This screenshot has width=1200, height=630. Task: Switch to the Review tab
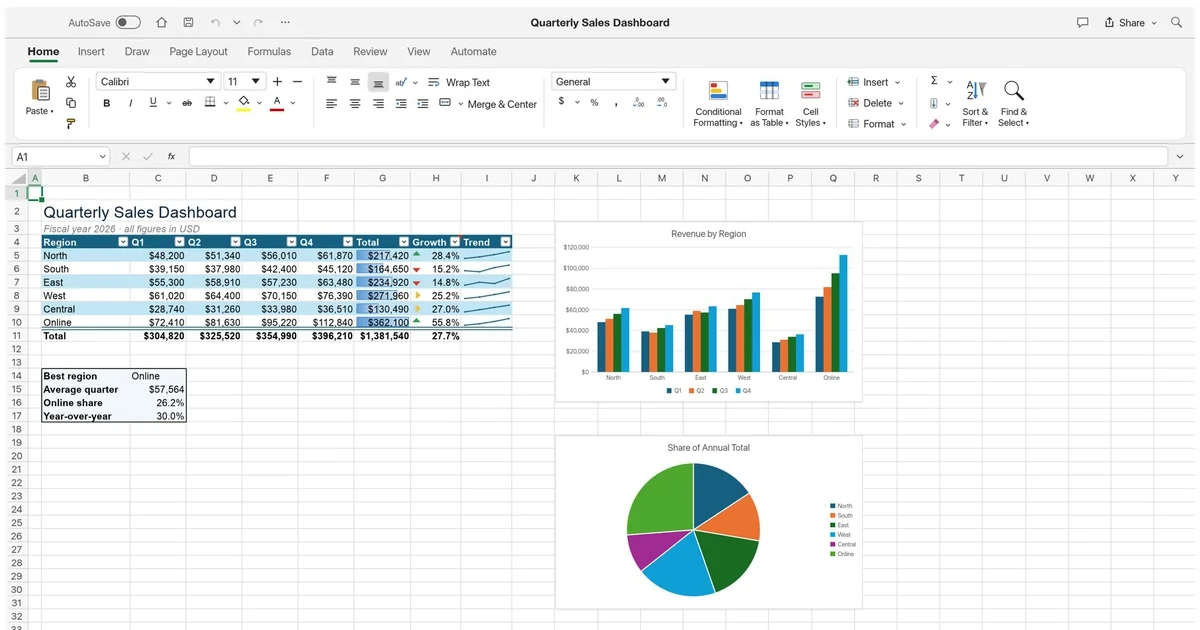(370, 52)
